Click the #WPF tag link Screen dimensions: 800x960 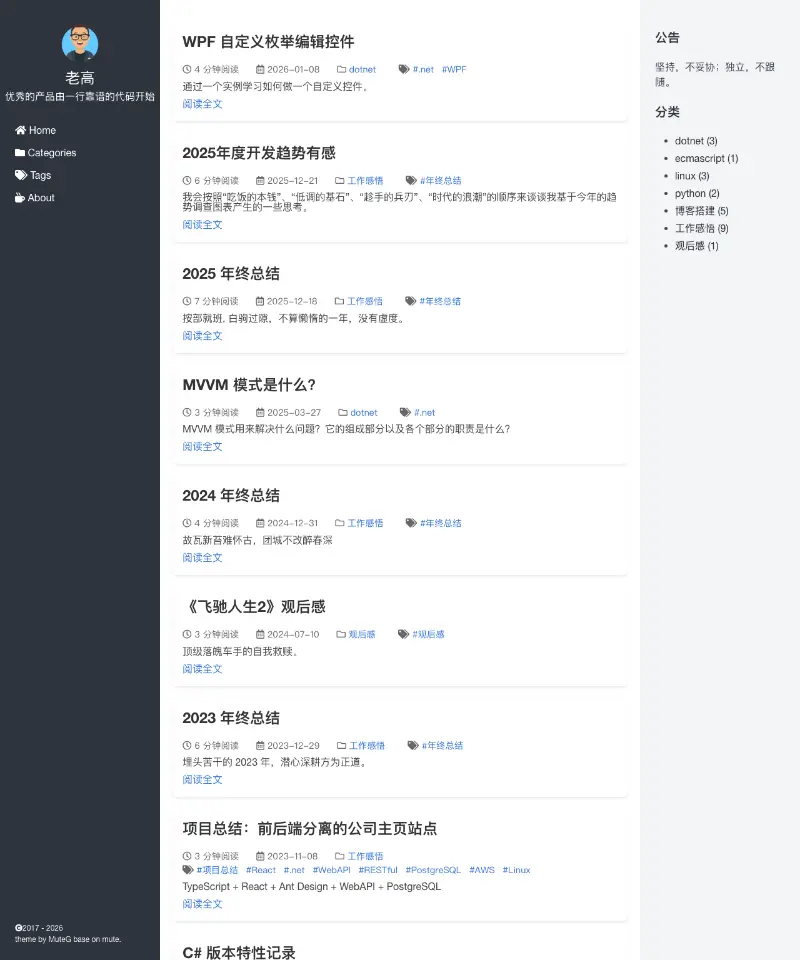point(454,69)
